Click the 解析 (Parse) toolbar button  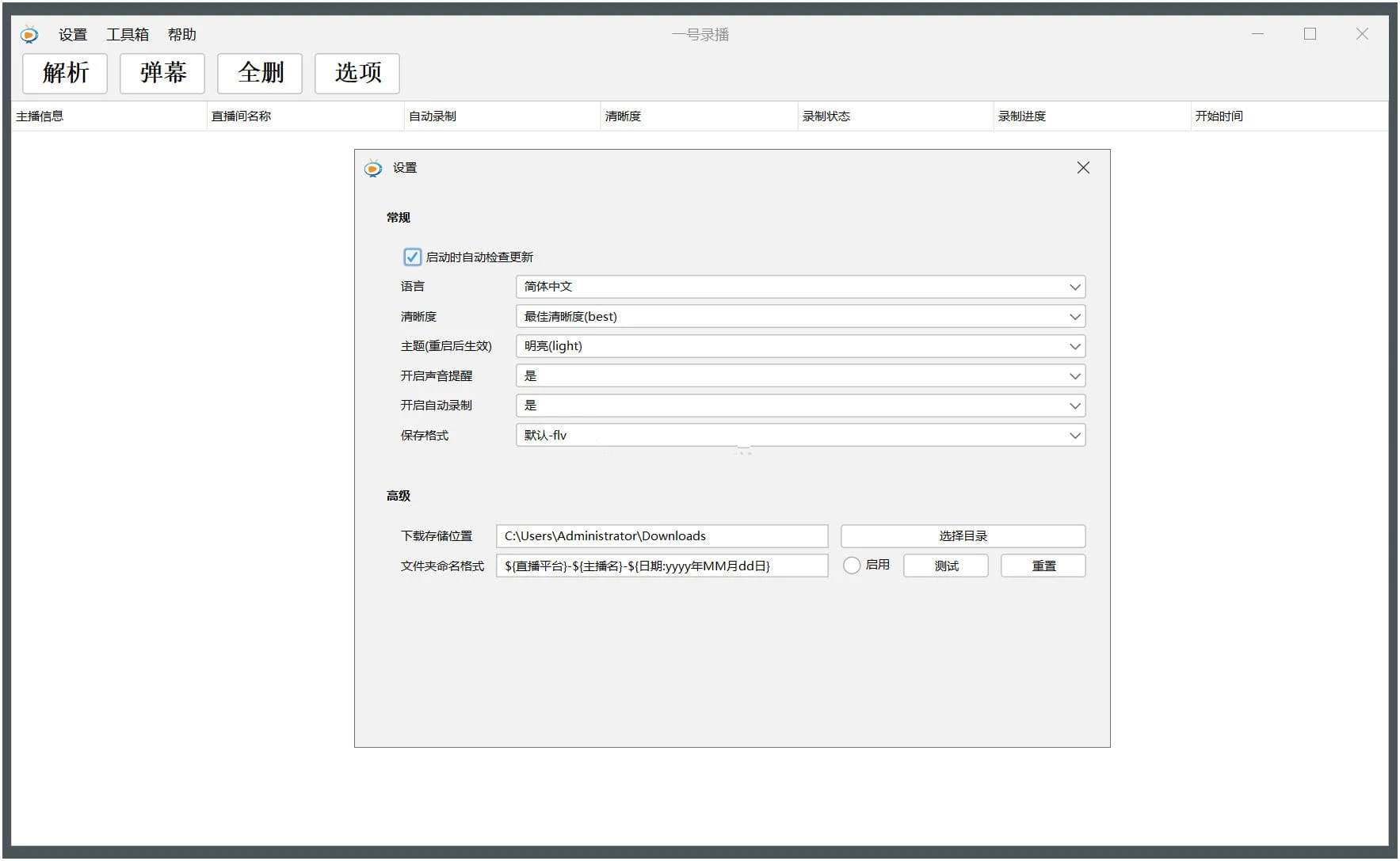coord(64,73)
